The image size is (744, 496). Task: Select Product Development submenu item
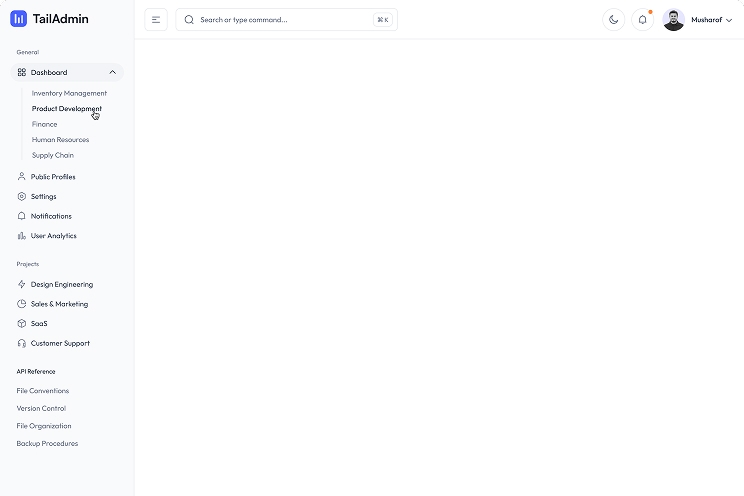(67, 109)
